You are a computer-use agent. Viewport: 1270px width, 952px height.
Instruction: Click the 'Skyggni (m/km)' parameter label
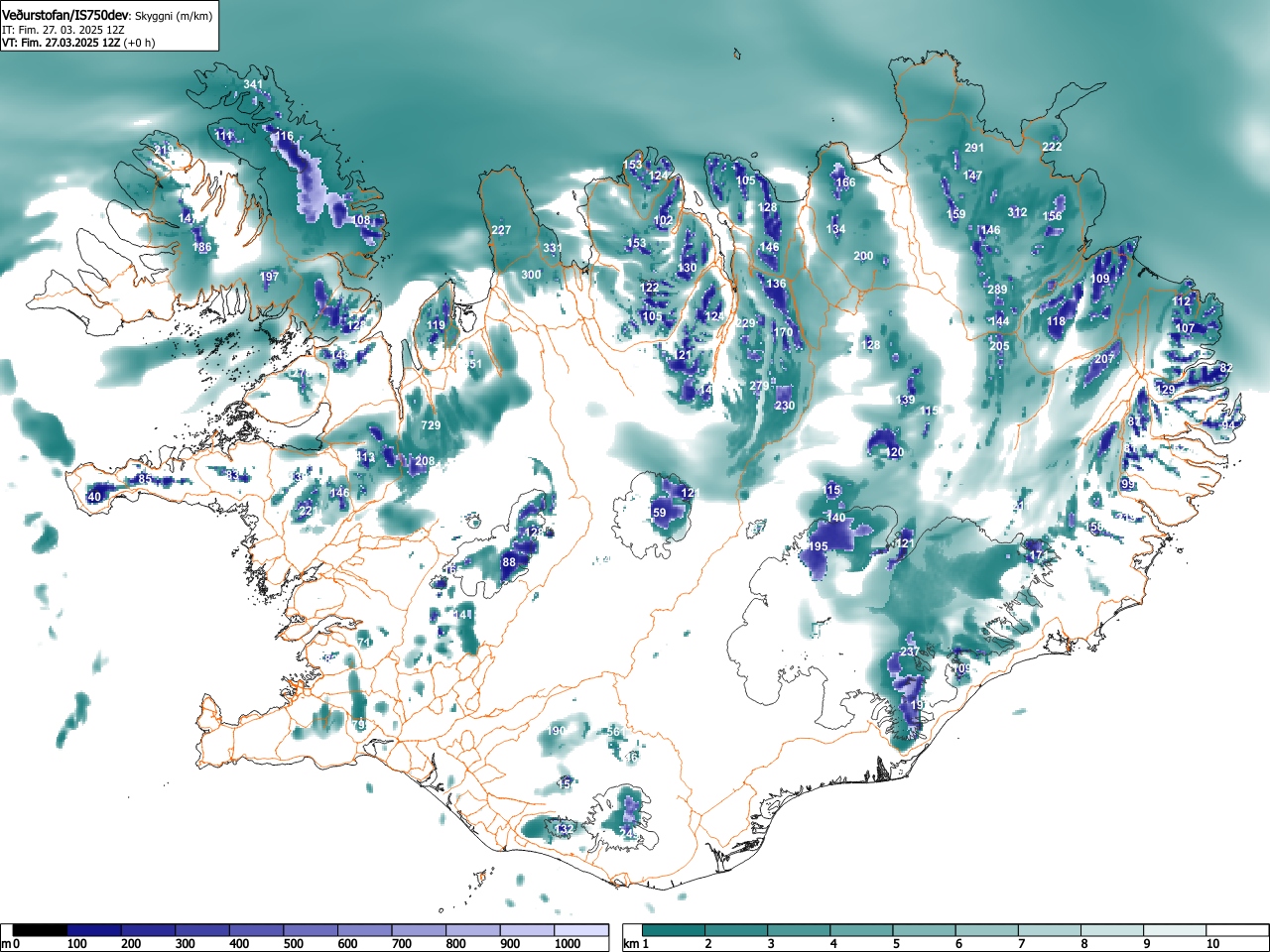(174, 16)
